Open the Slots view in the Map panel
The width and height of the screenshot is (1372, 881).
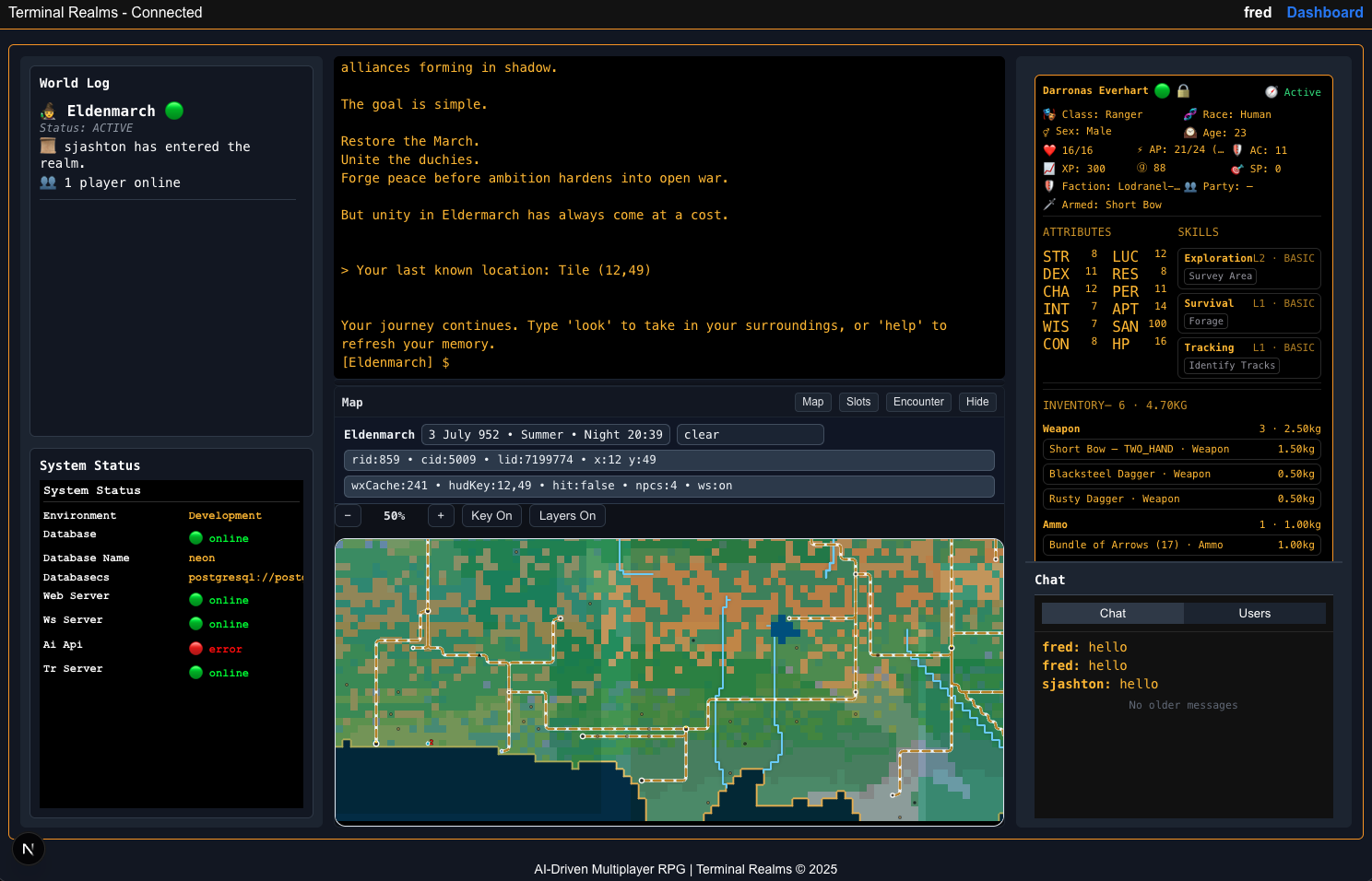[858, 402]
